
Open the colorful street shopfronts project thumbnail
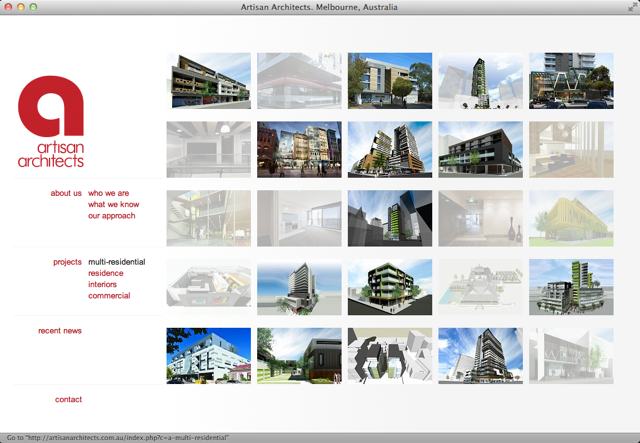pyautogui.click(x=299, y=149)
